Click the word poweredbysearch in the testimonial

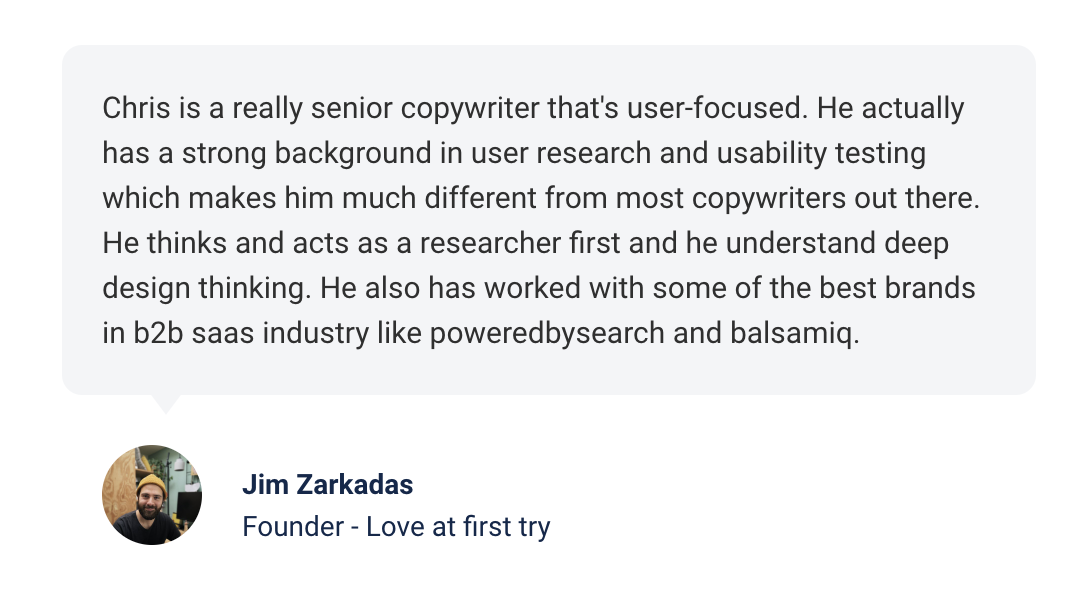pos(547,334)
